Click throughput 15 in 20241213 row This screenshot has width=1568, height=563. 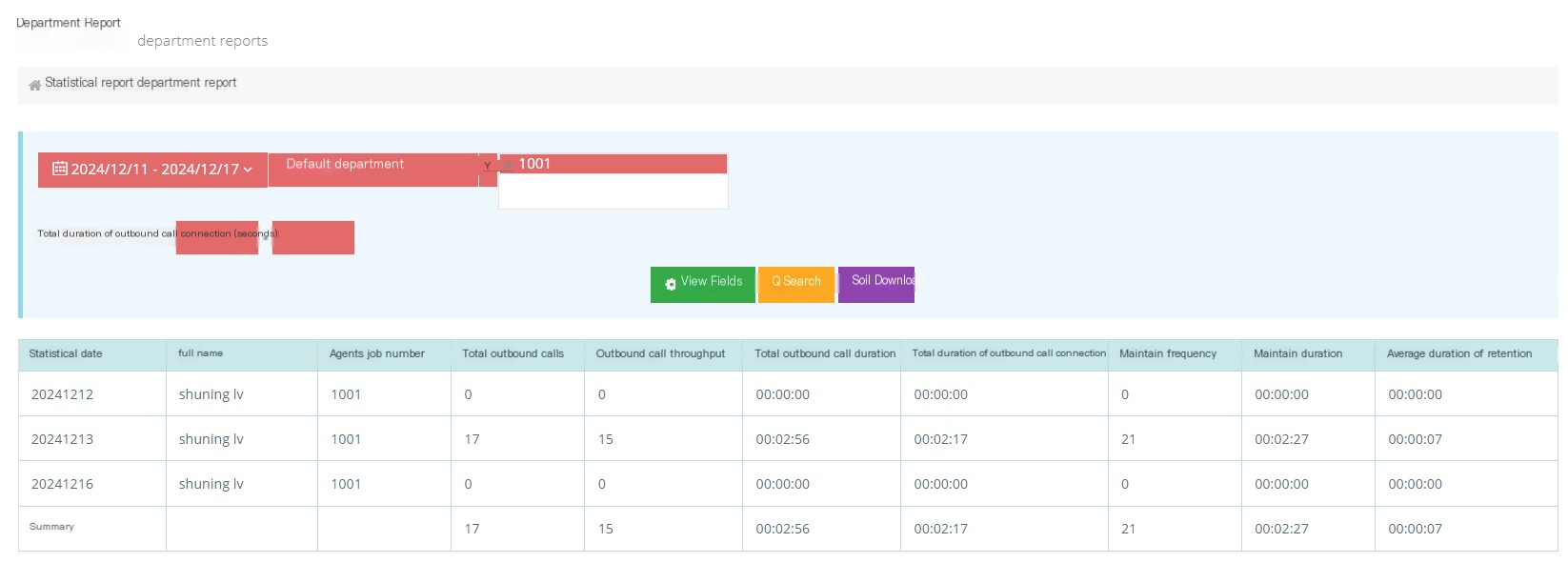(605, 439)
